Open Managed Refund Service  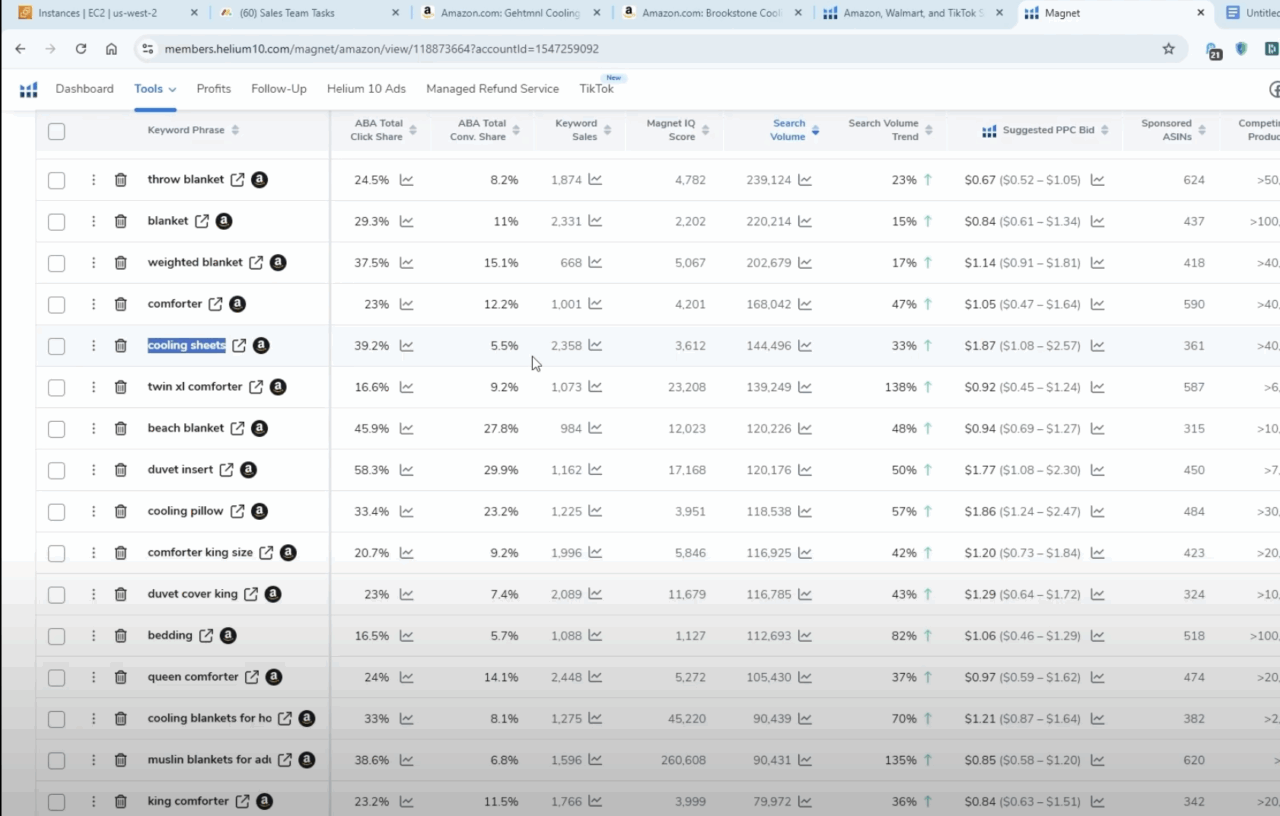click(x=492, y=88)
